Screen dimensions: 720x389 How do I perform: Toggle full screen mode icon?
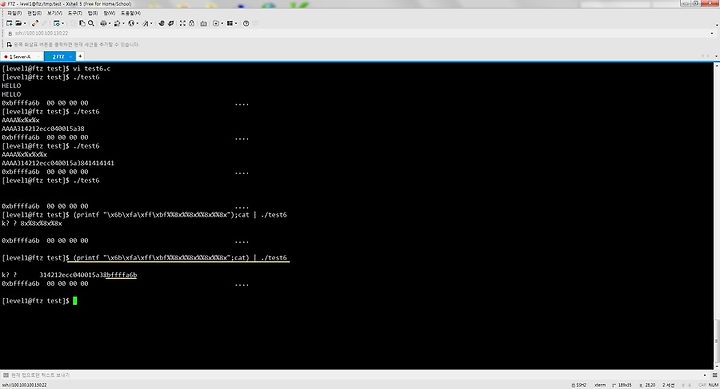pyautogui.click(x=182, y=23)
